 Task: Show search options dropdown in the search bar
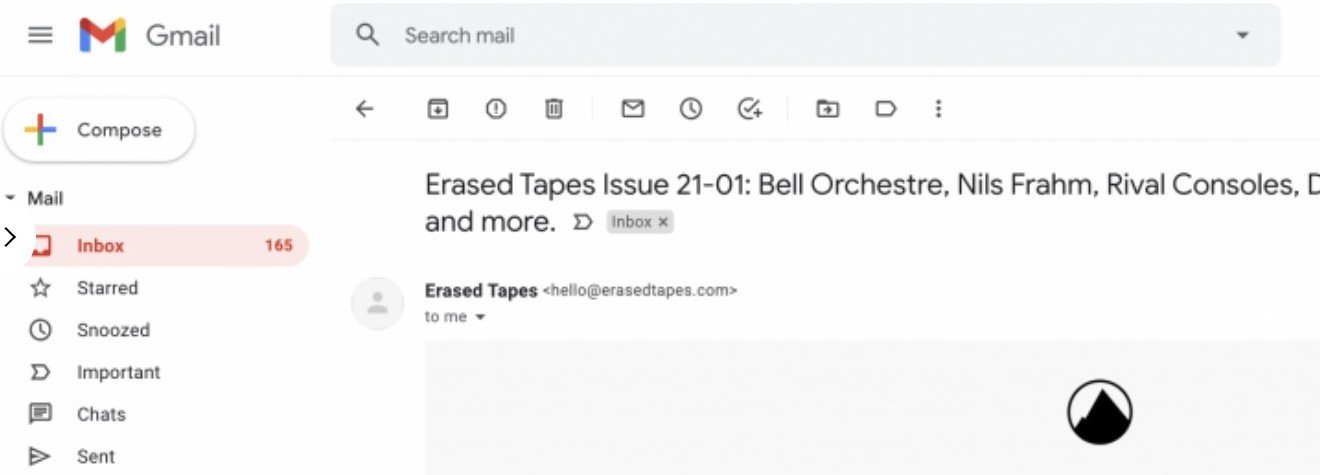tap(1243, 35)
